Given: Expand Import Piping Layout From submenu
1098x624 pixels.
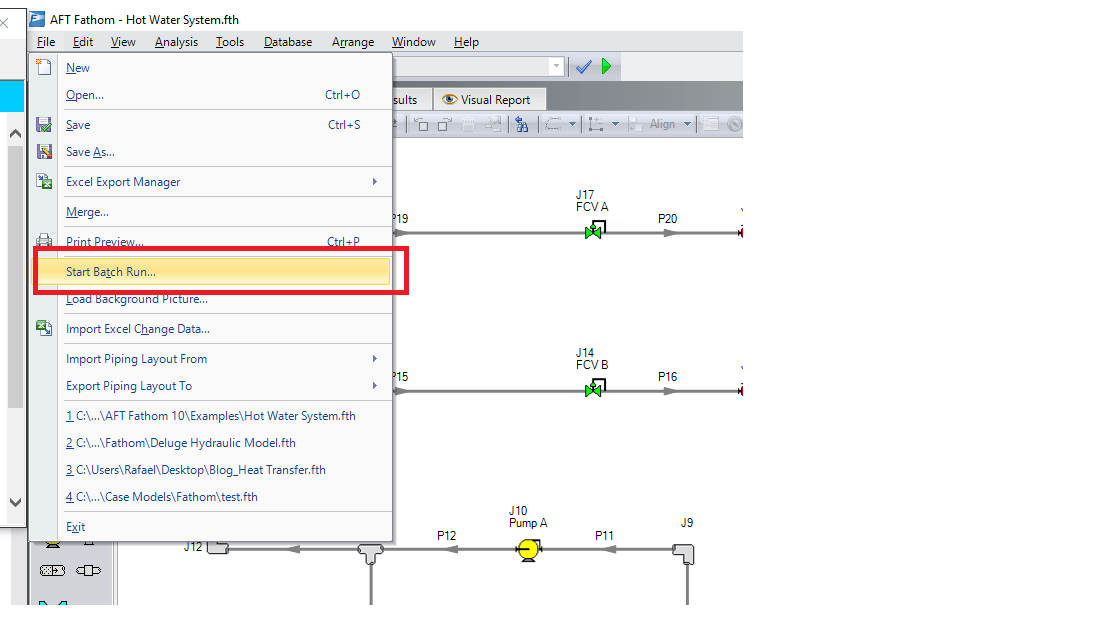Looking at the screenshot, I should pyautogui.click(x=375, y=359).
